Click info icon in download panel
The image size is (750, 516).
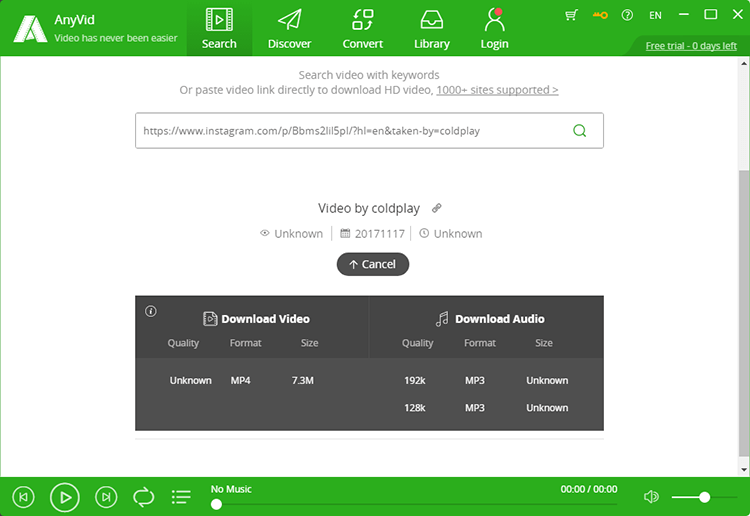151,311
